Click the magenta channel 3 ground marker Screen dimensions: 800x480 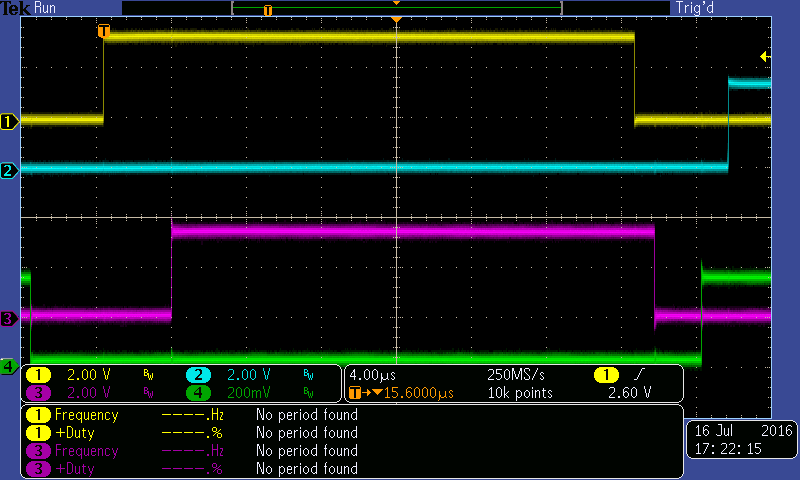coord(9,319)
